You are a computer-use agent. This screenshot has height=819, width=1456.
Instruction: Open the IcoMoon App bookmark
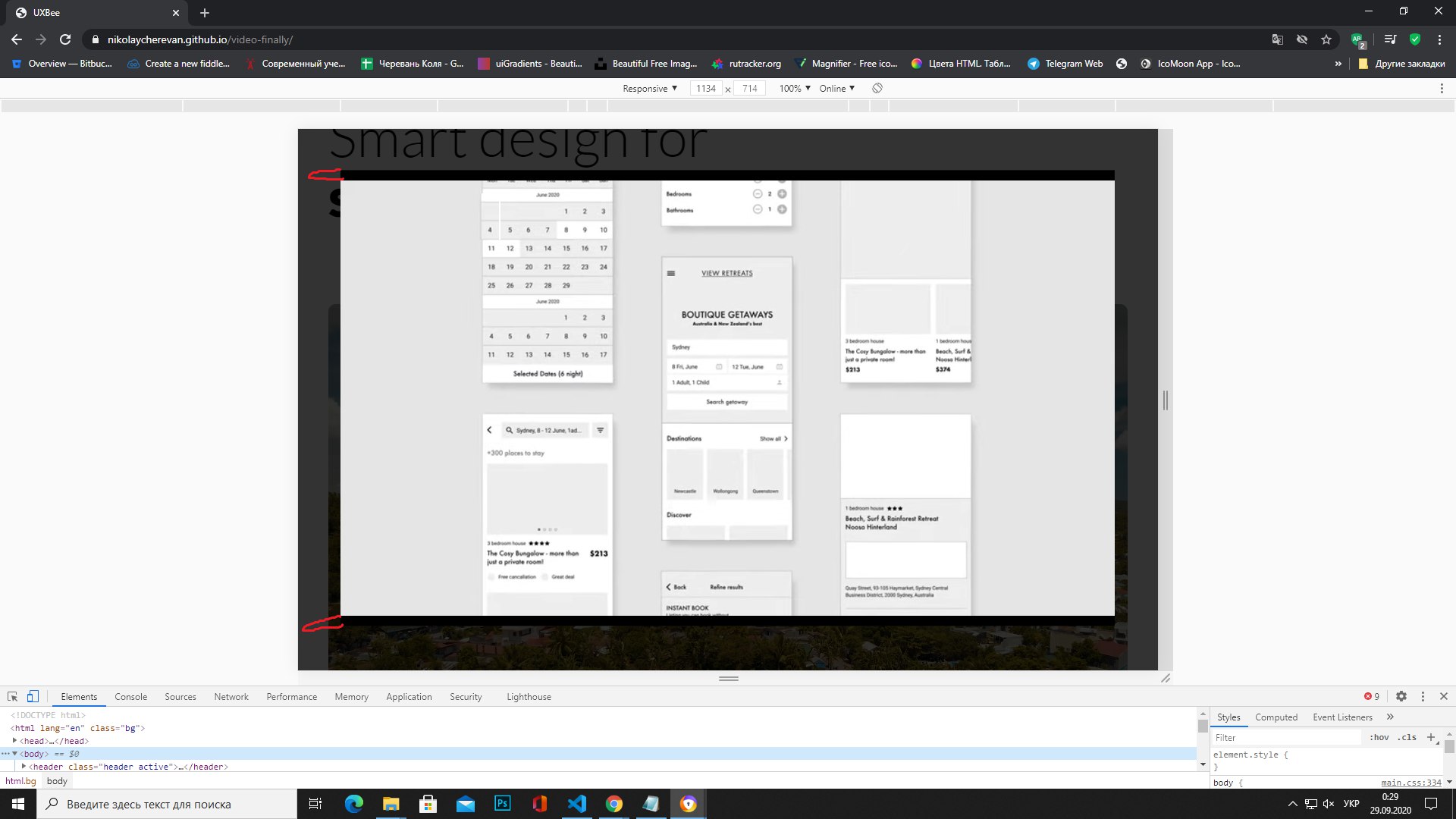(x=1191, y=64)
